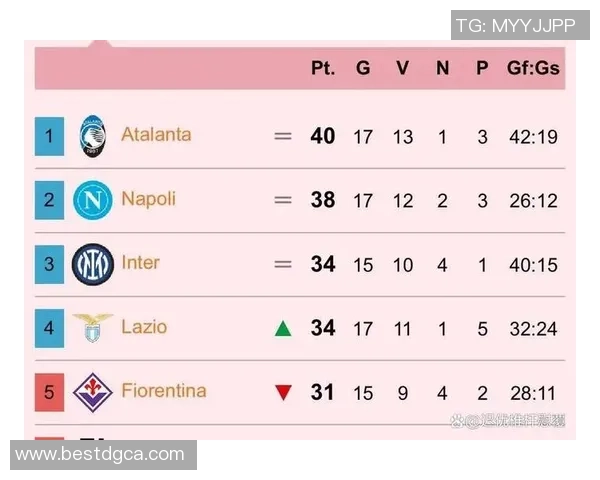Sort table by Gf:Gs column header
600x480 pixels.
533,68
